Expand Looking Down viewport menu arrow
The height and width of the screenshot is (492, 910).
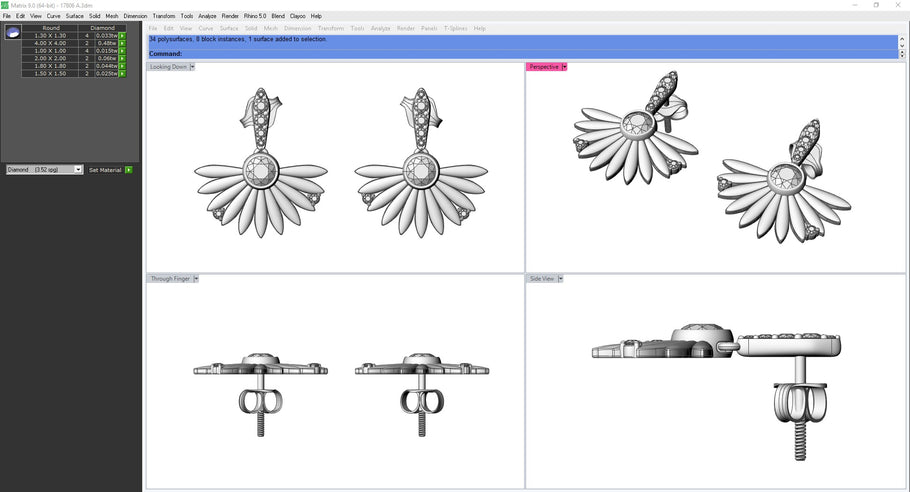pos(192,67)
